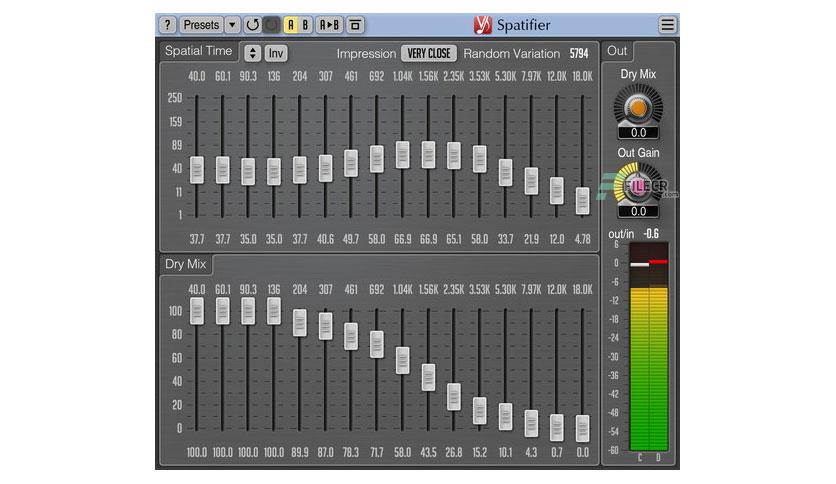Viewport: 836px width, 484px height.
Task: Click the Spatial Time 5.30K slider handle
Action: coord(505,173)
